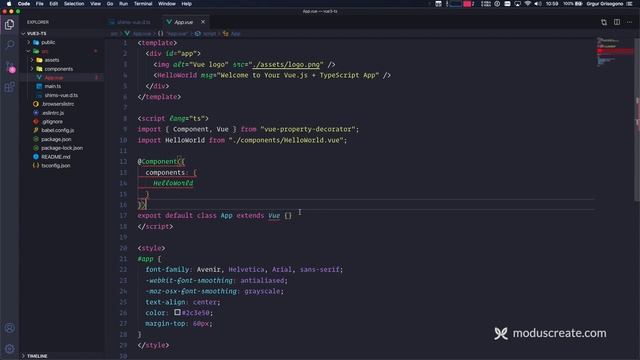
Task: Open the Wi-Fi status menu
Action: [x=528, y=4]
